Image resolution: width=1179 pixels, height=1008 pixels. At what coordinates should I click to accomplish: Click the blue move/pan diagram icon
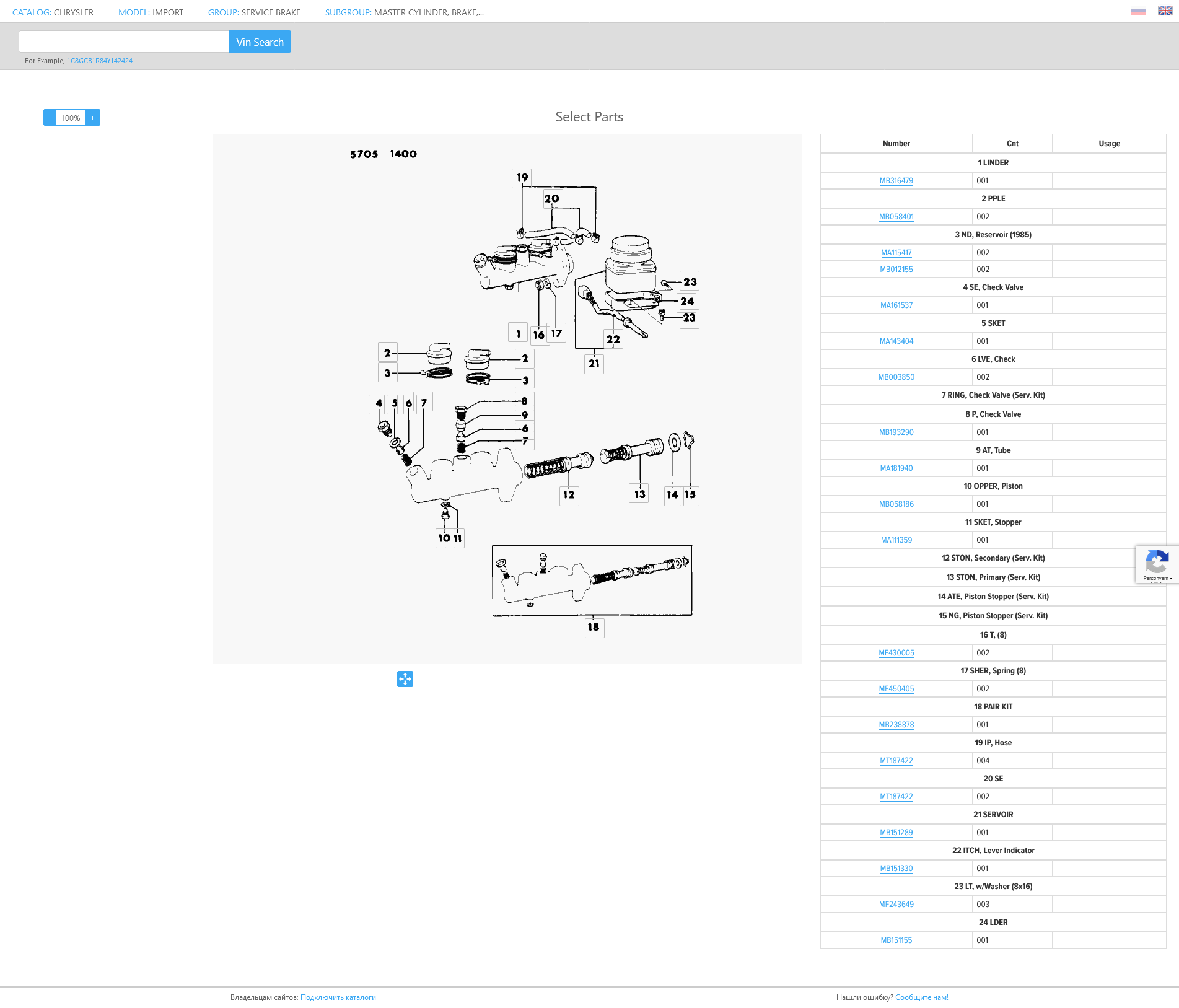405,679
